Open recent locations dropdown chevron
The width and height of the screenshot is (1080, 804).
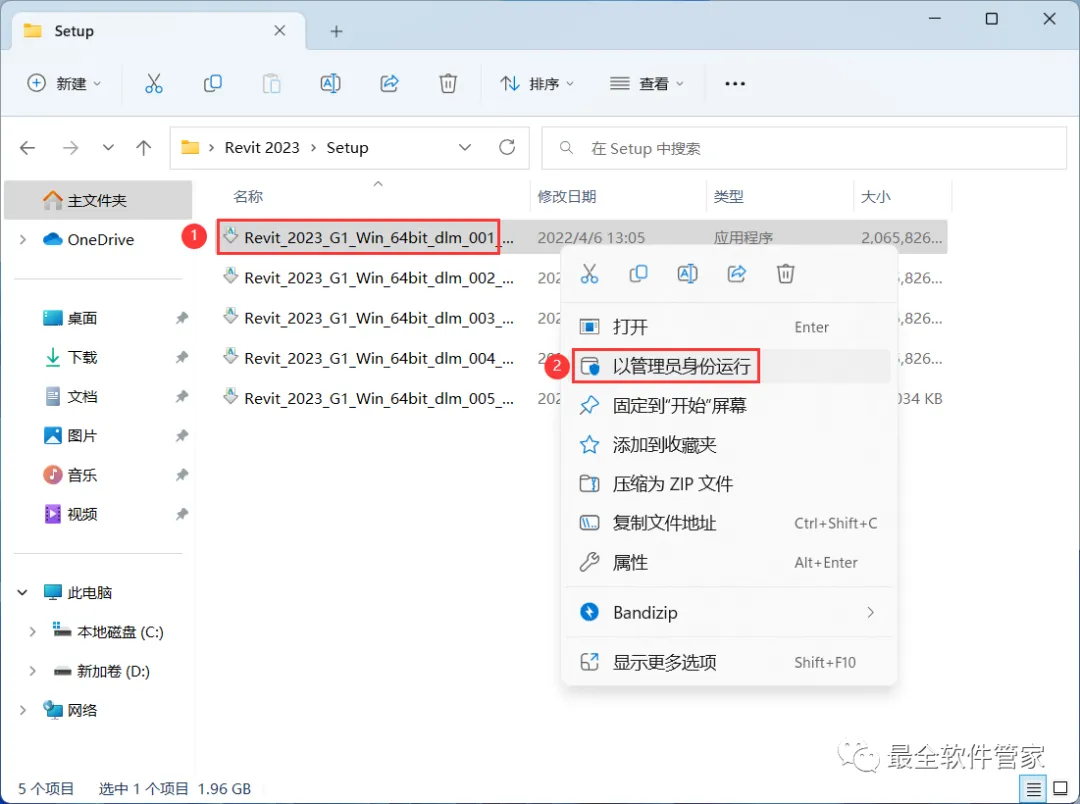[108, 147]
